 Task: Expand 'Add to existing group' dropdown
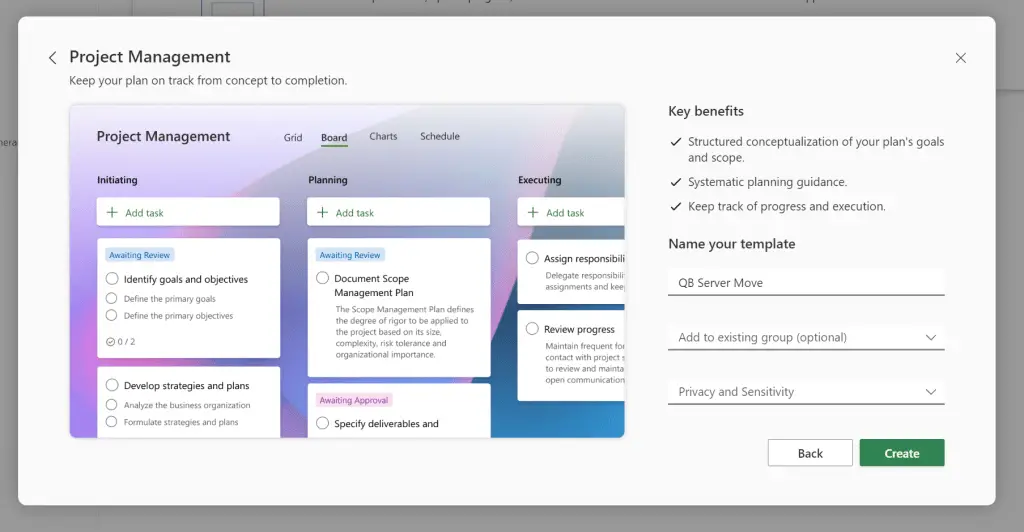click(930, 338)
